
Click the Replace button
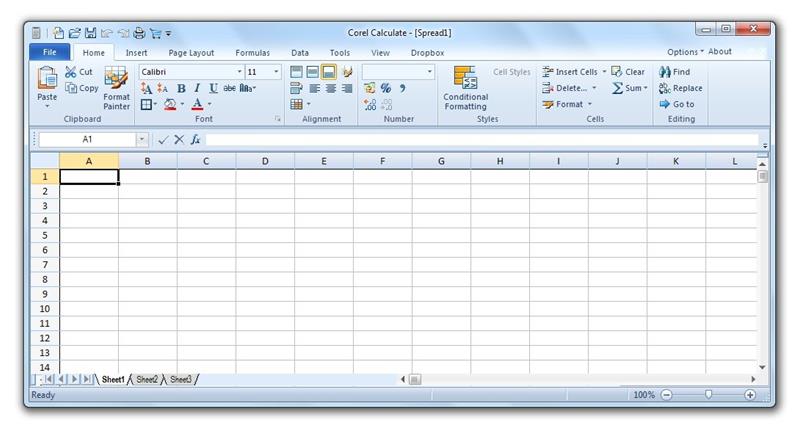click(x=680, y=88)
